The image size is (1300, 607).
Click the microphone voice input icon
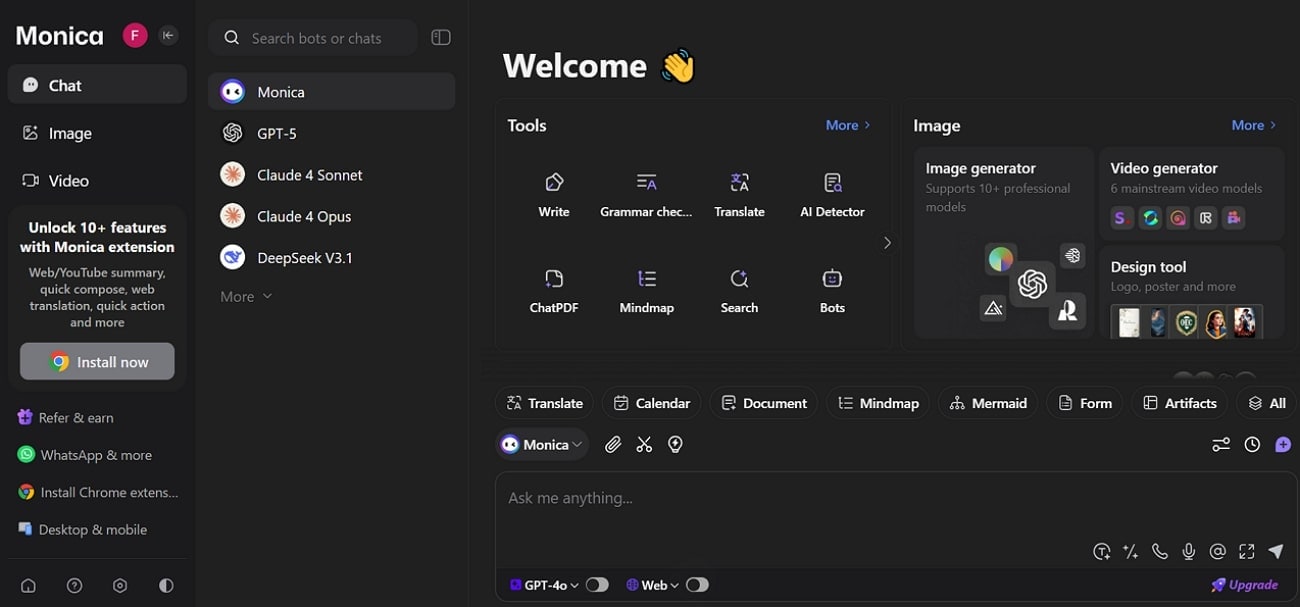(x=1189, y=551)
